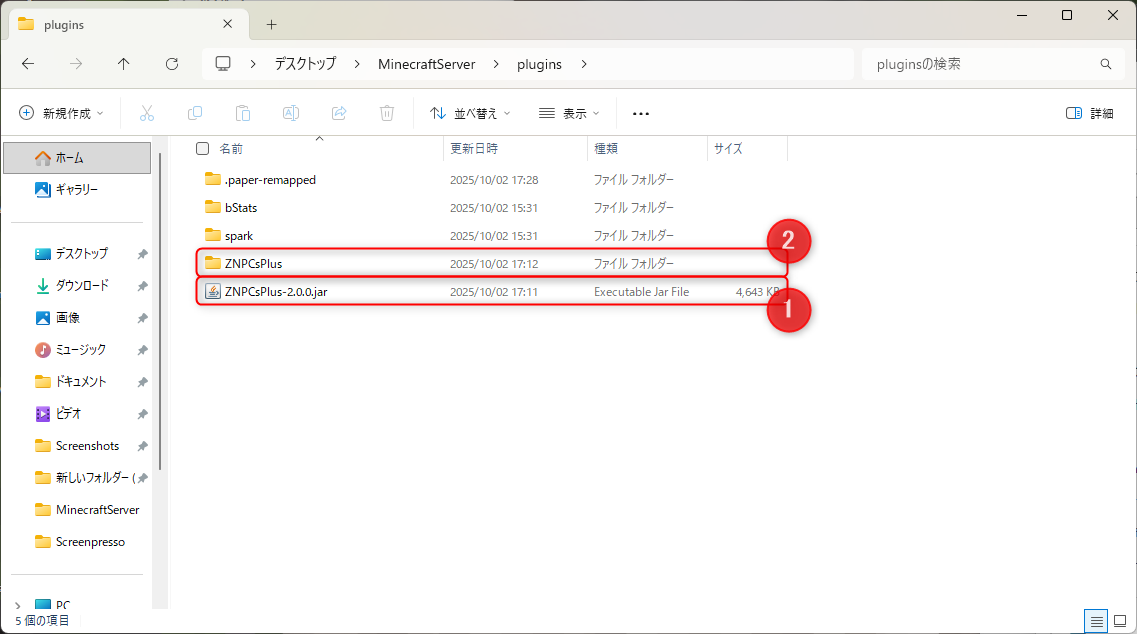Select the Rename icon
This screenshot has width=1137, height=634.
[x=291, y=113]
